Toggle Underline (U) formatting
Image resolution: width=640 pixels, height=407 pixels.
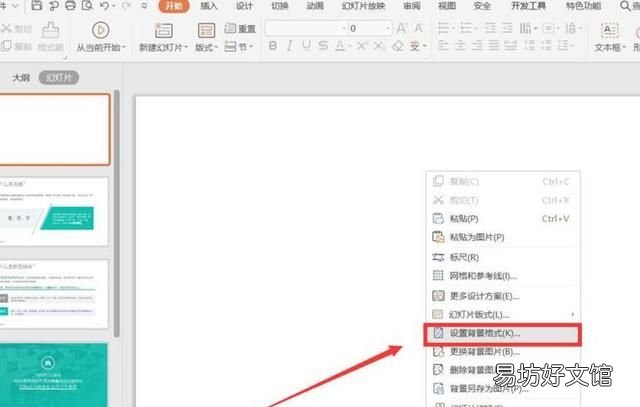306,46
